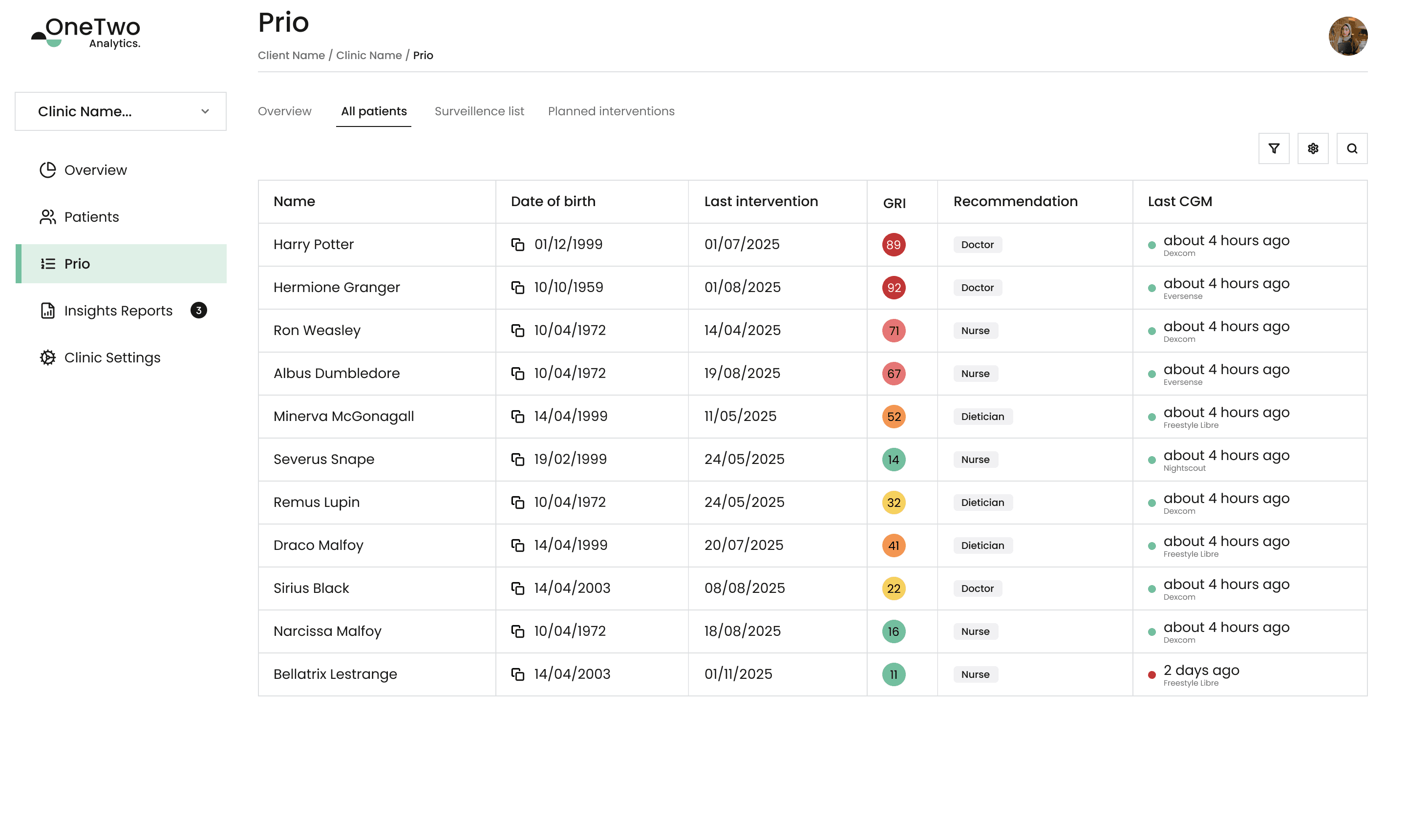This screenshot has width=1407, height=840.
Task: Click Severus Snape's green GRI 14 badge
Action: (894, 460)
